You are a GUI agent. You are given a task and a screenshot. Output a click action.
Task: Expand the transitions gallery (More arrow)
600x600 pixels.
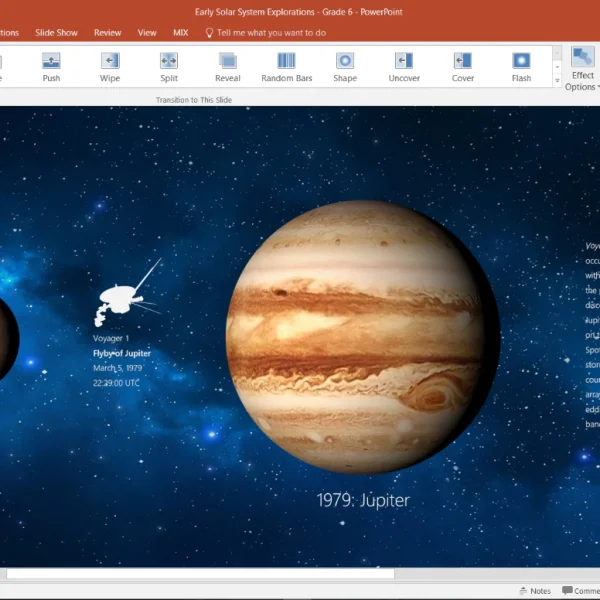[557, 80]
